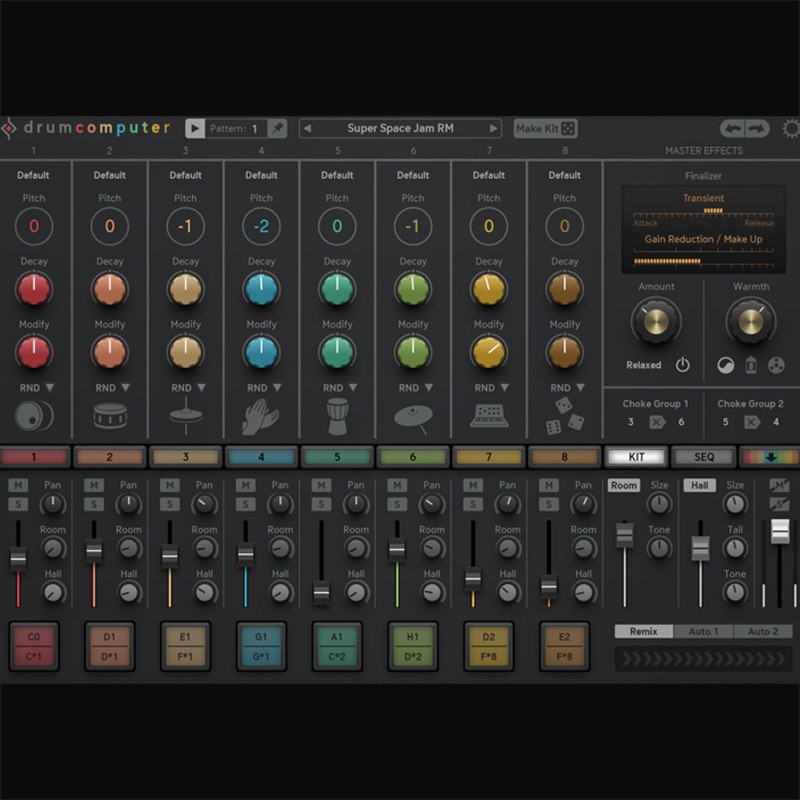Trigger the E2 drum pad
This screenshot has width=800, height=800.
pos(565,646)
